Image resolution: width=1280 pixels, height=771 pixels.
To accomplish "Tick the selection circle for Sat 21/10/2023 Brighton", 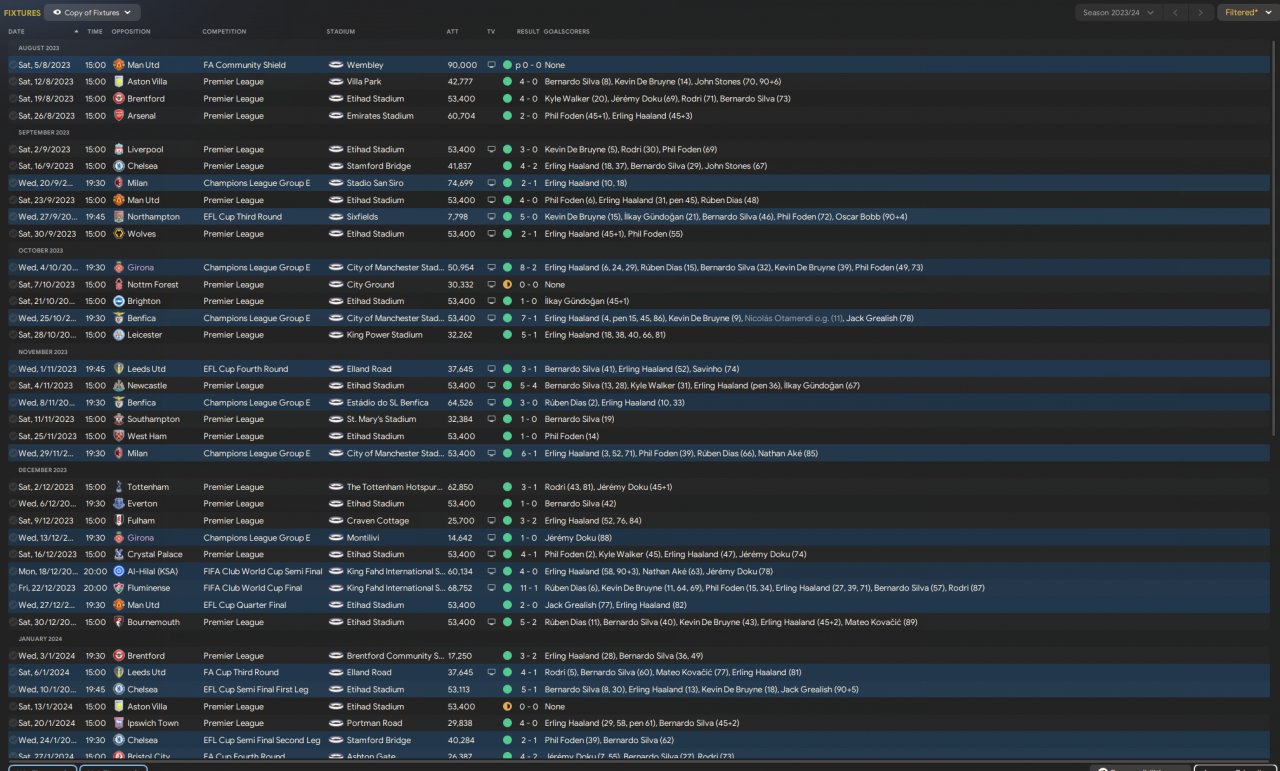I will [13, 301].
